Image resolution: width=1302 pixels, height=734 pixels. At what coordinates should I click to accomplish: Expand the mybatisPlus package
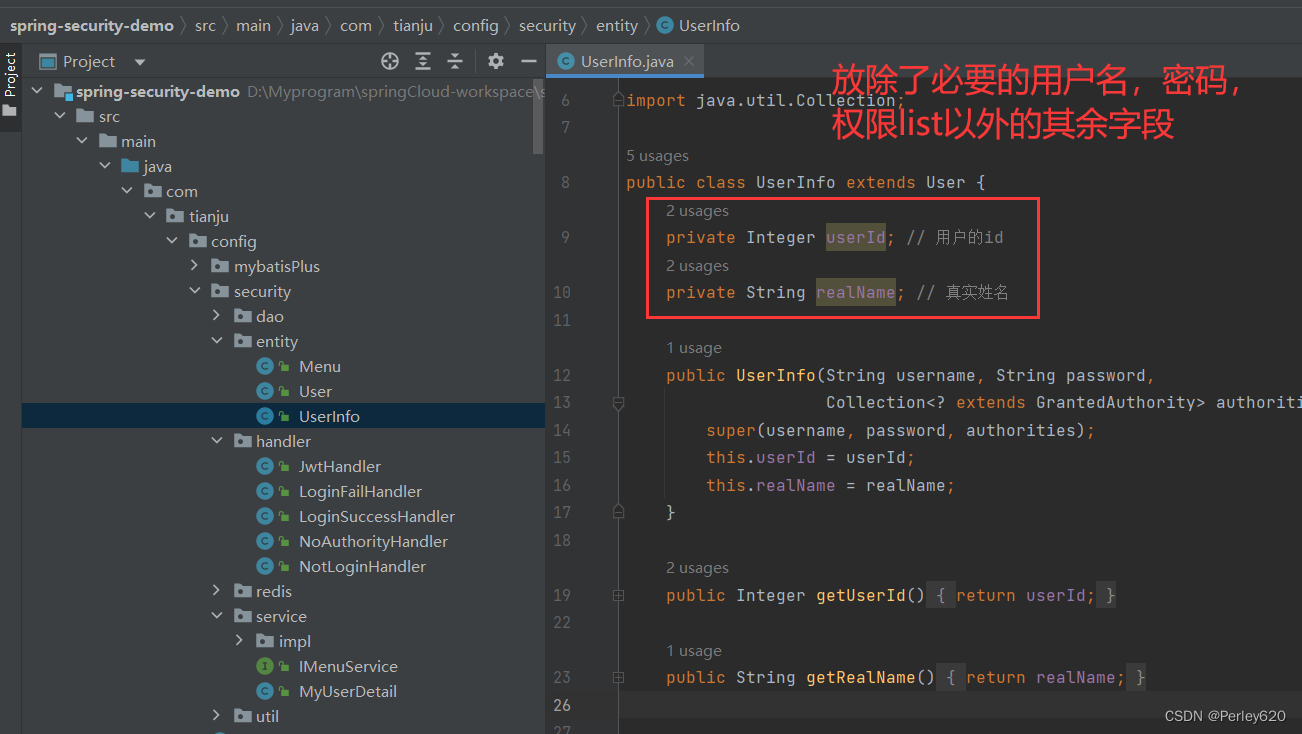point(194,266)
